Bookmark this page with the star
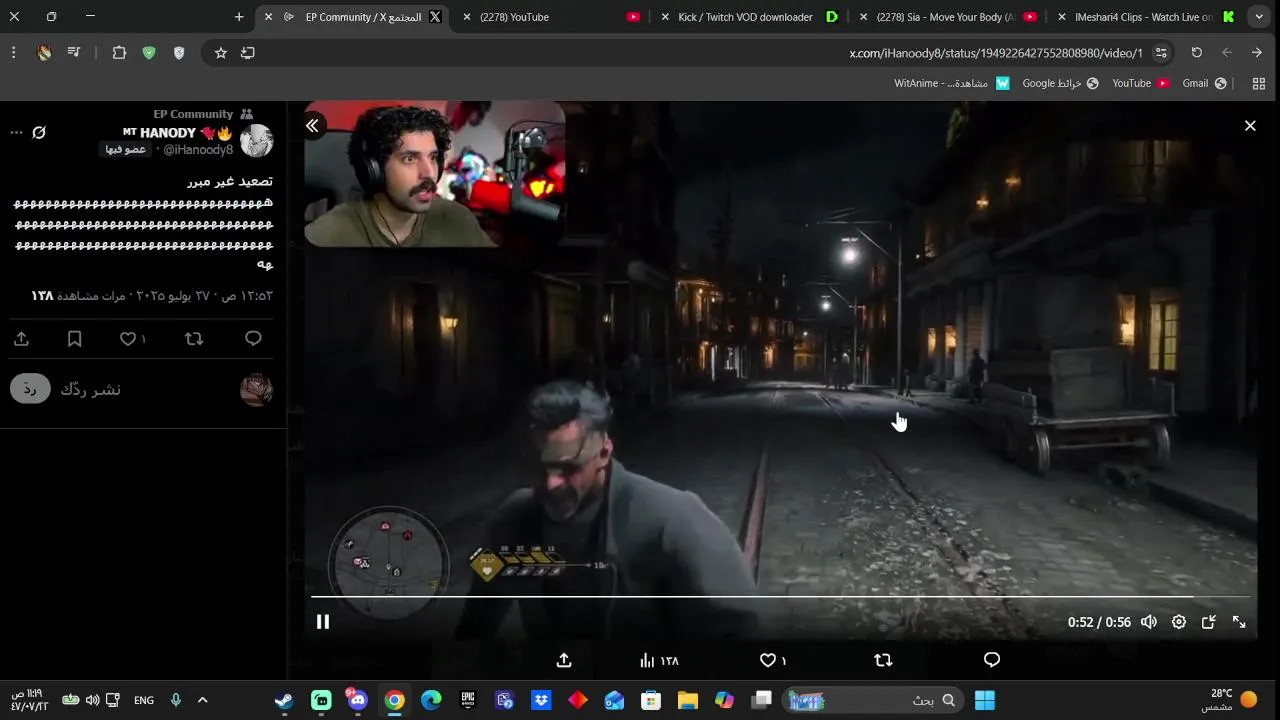Viewport: 1280px width, 720px height. click(221, 53)
